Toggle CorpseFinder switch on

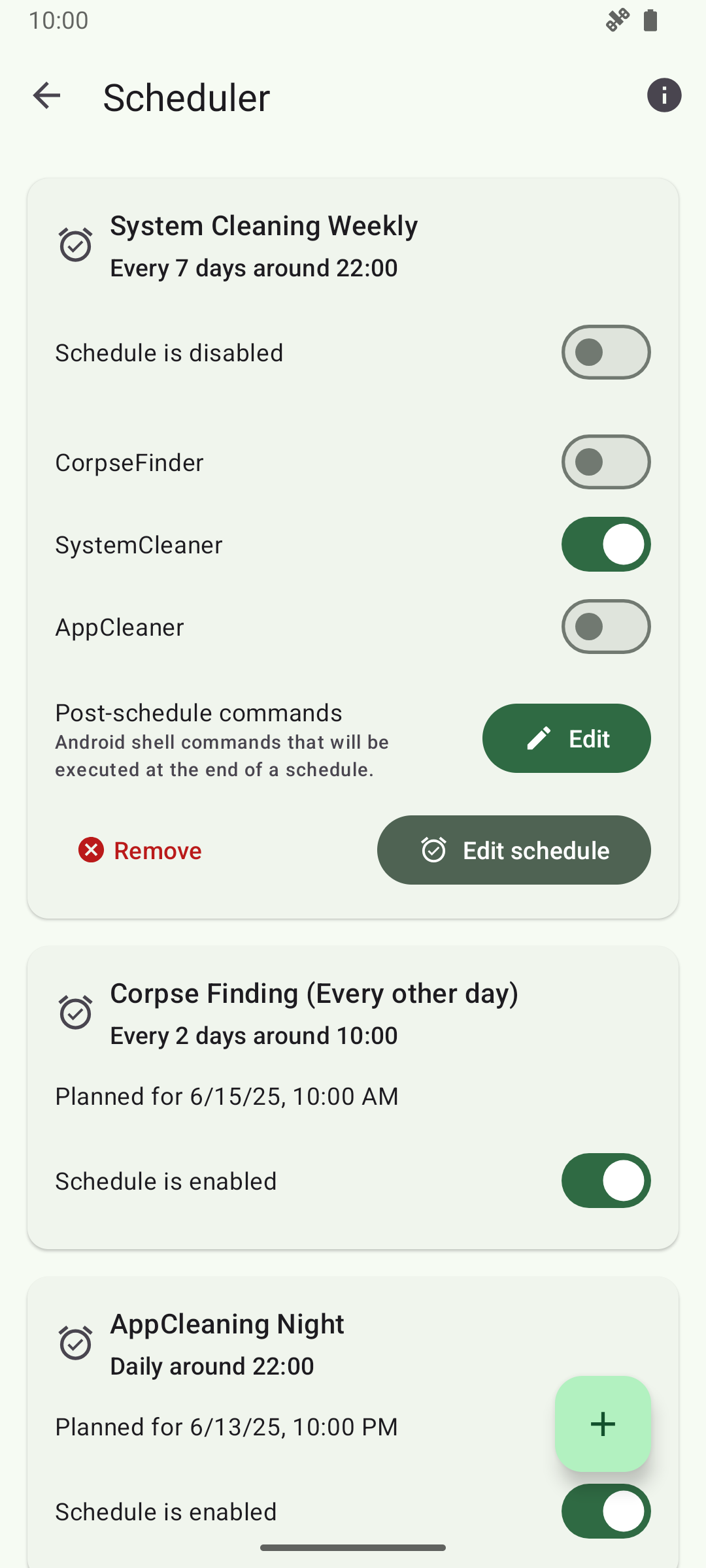pyautogui.click(x=605, y=462)
